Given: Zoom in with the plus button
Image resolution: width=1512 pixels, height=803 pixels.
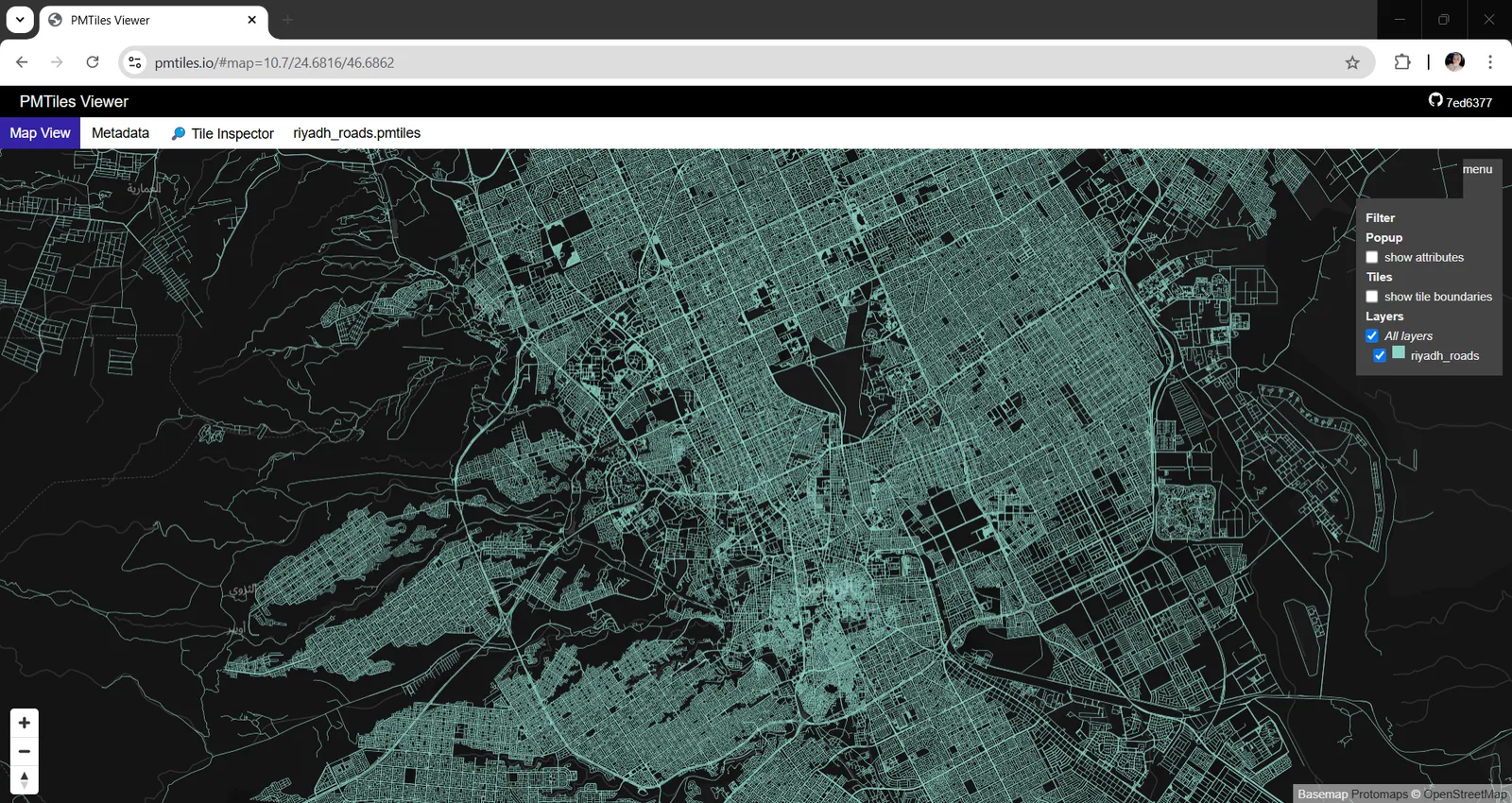Looking at the screenshot, I should pyautogui.click(x=25, y=723).
